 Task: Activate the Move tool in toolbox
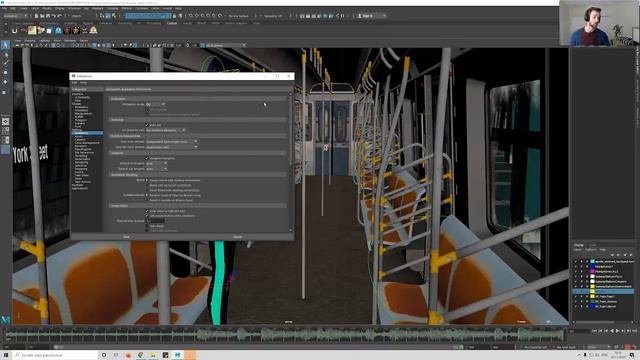click(5, 73)
